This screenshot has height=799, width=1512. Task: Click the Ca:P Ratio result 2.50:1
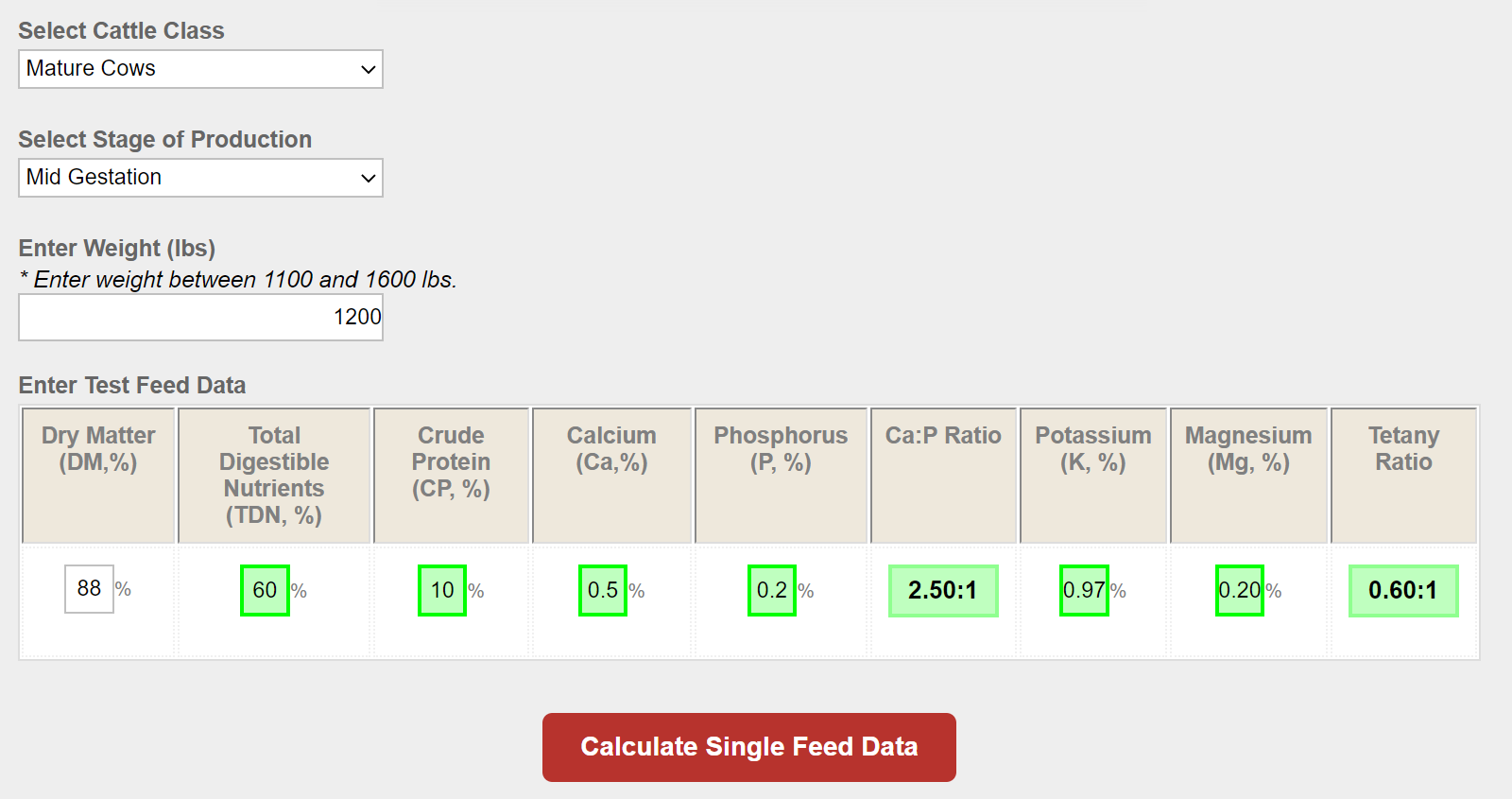click(x=943, y=591)
